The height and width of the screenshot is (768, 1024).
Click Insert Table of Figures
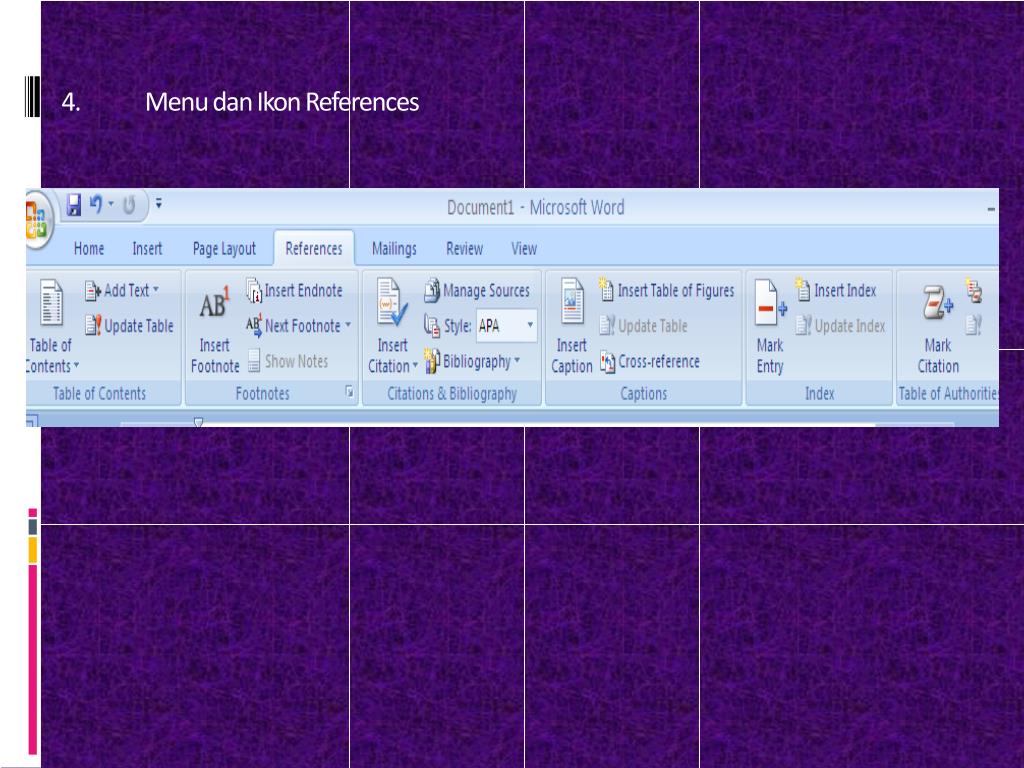click(x=667, y=291)
